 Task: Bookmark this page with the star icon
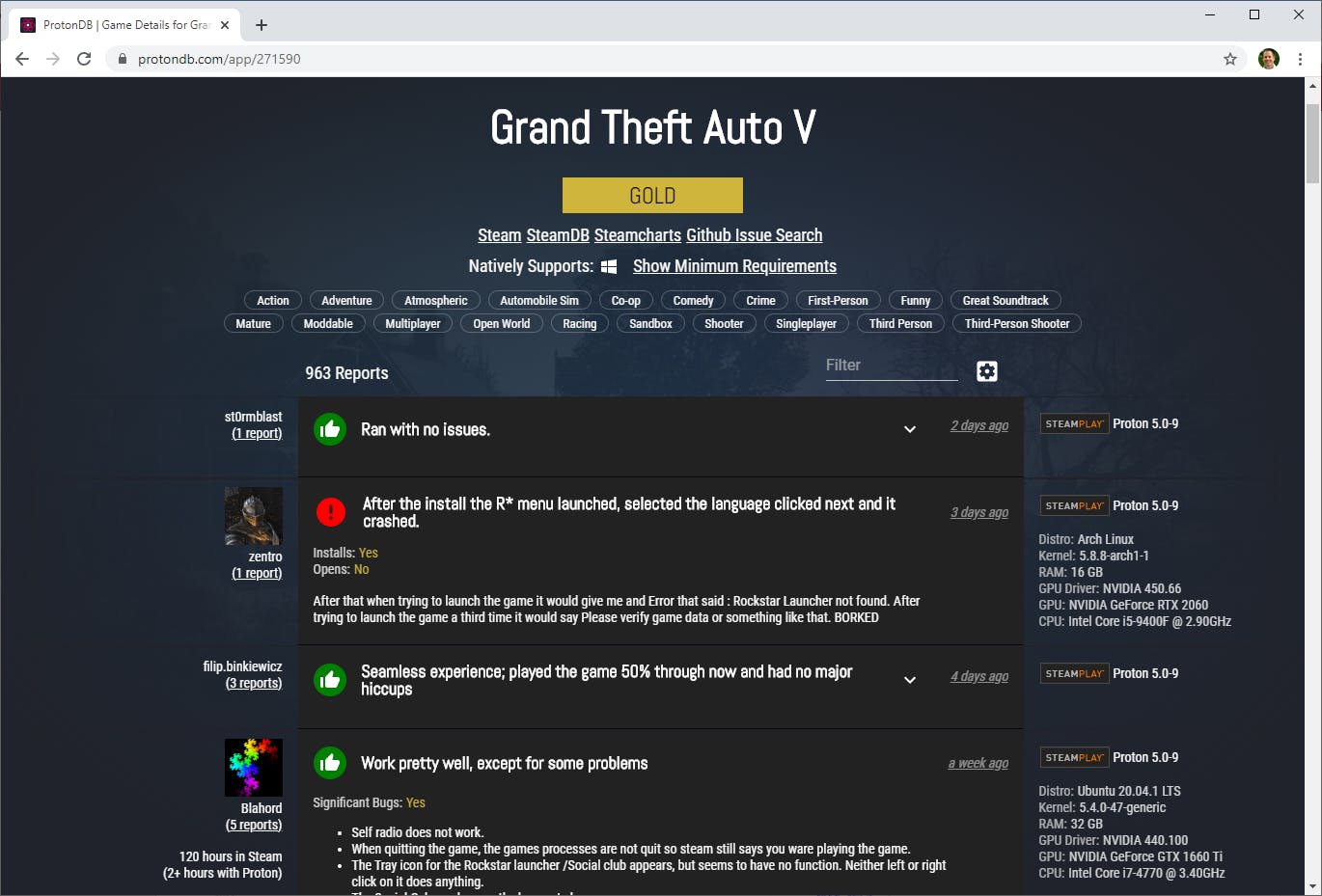(1229, 59)
